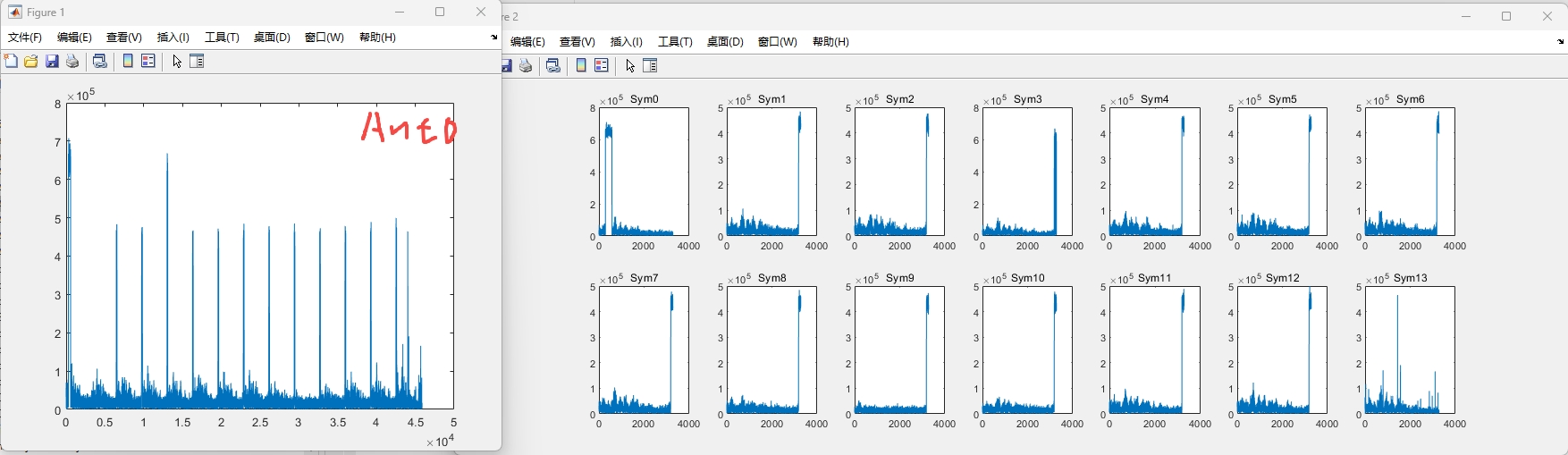Insert legend in Figure 2 via toolbar icon
Viewport: 1568px width, 455px height.
click(602, 66)
